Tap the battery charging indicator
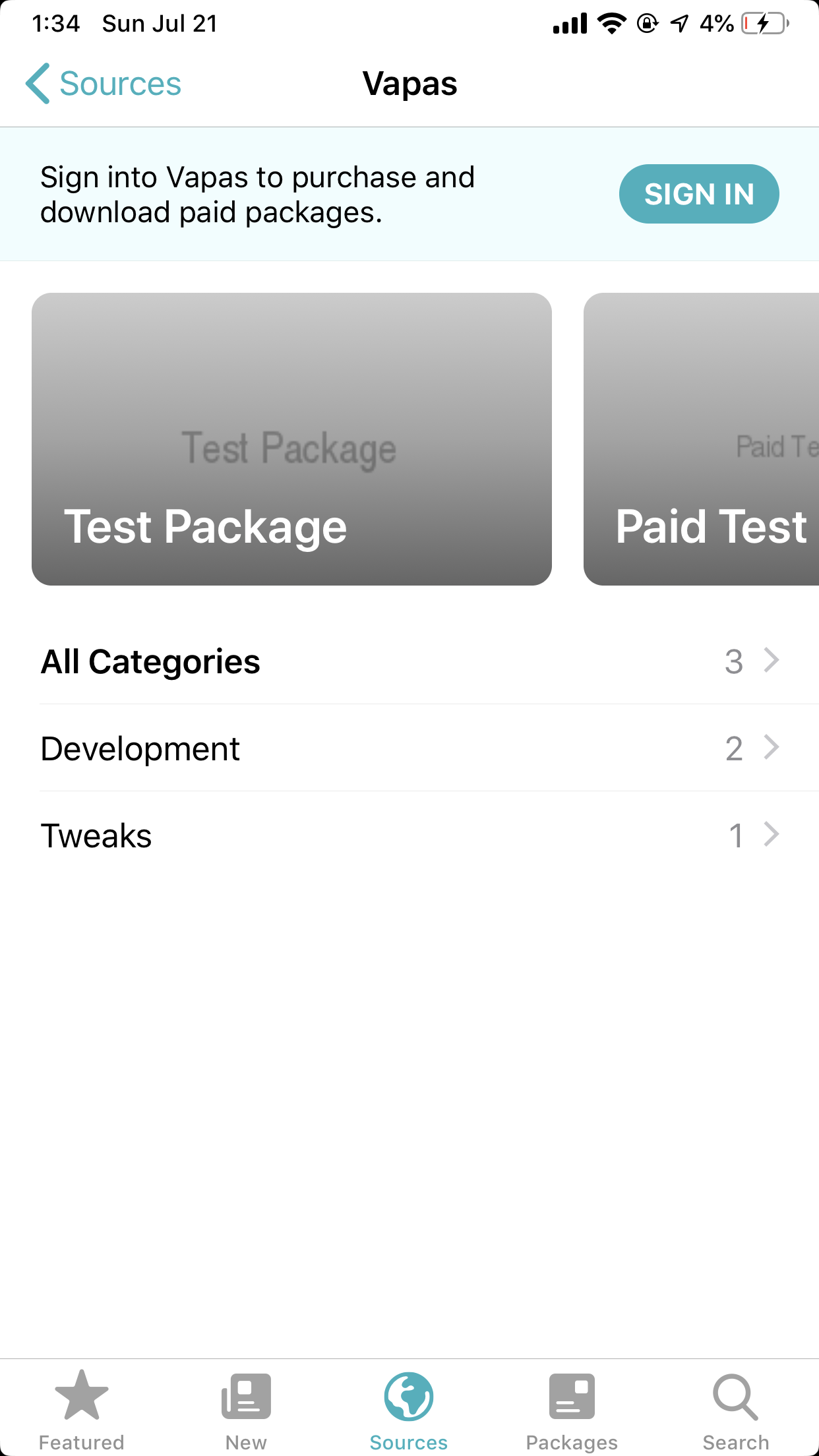 (765, 24)
